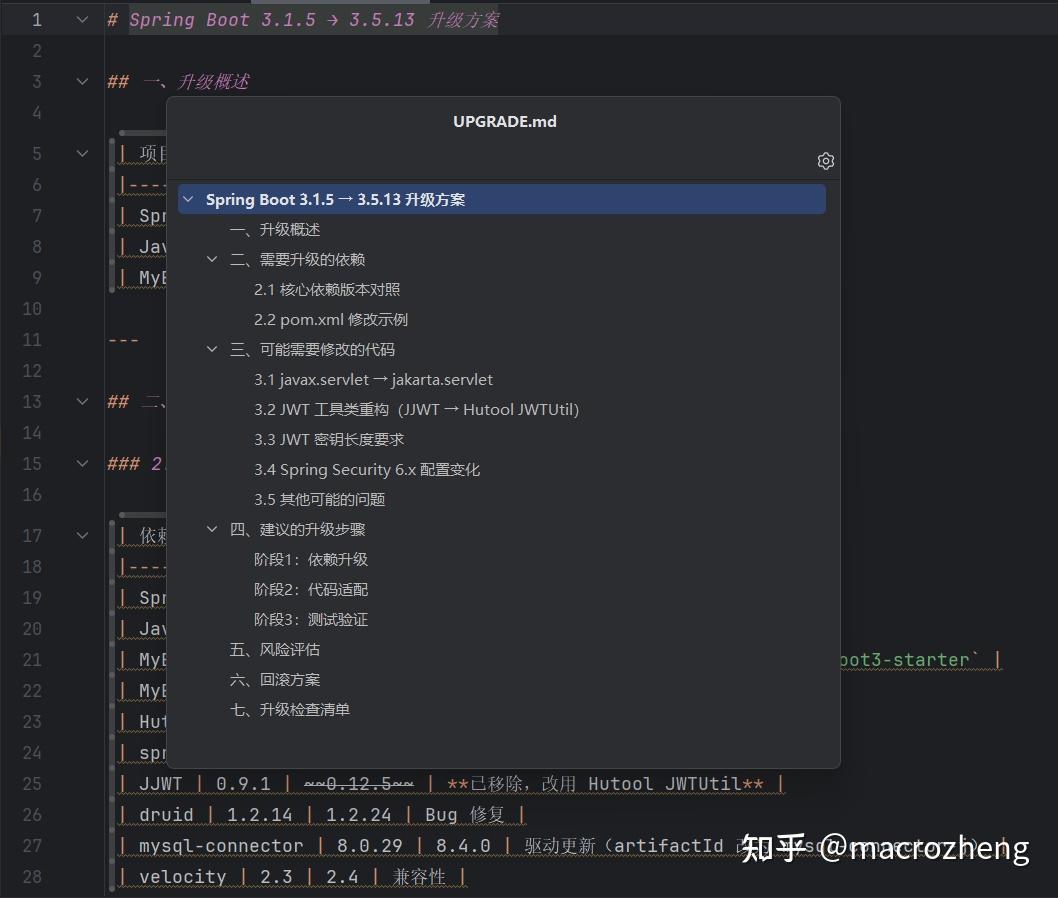The height and width of the screenshot is (898, 1058).
Task: Click the line 1 heading text in editor
Action: (314, 20)
